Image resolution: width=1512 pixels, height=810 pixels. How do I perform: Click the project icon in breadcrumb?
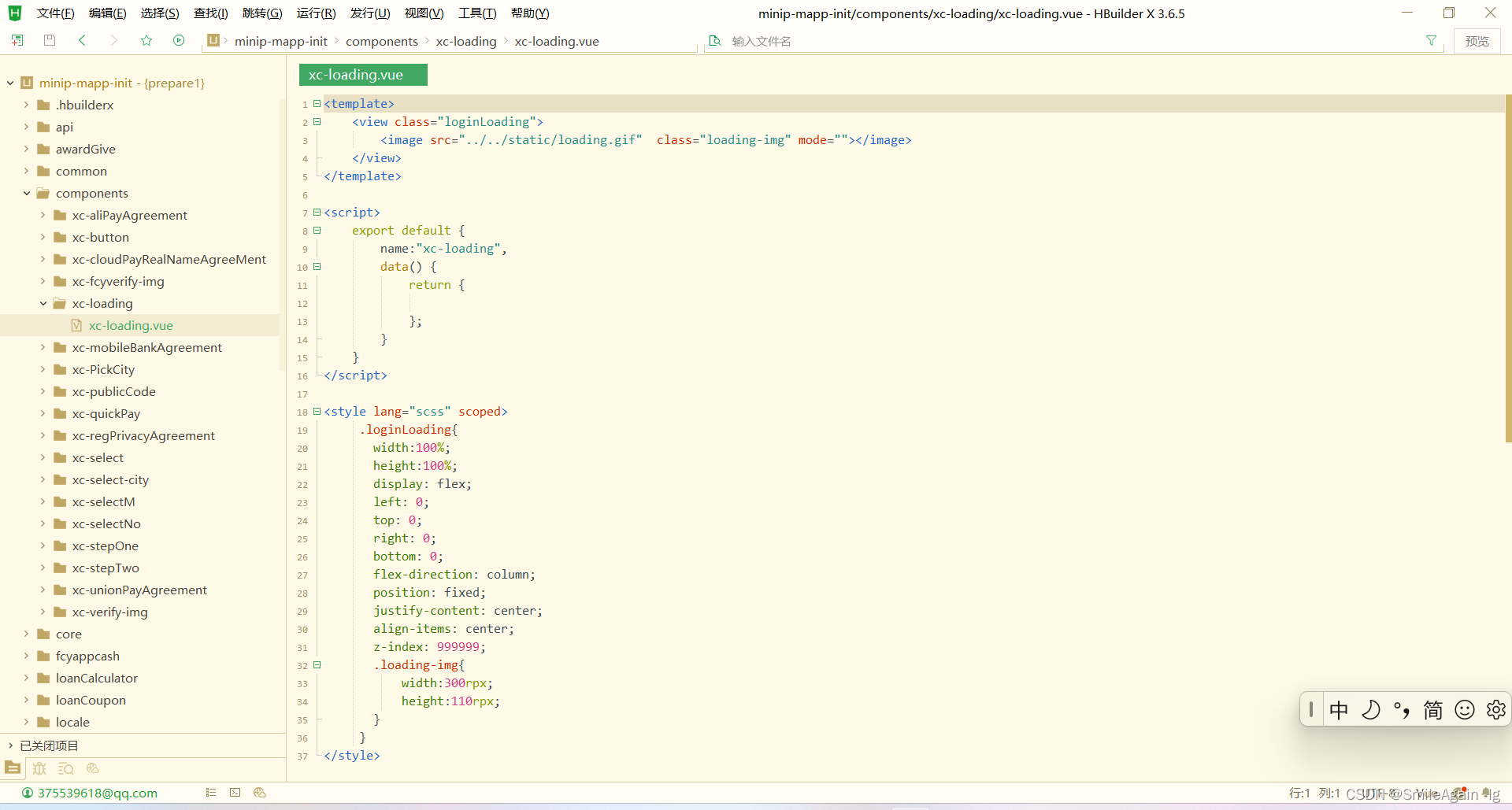(x=213, y=40)
